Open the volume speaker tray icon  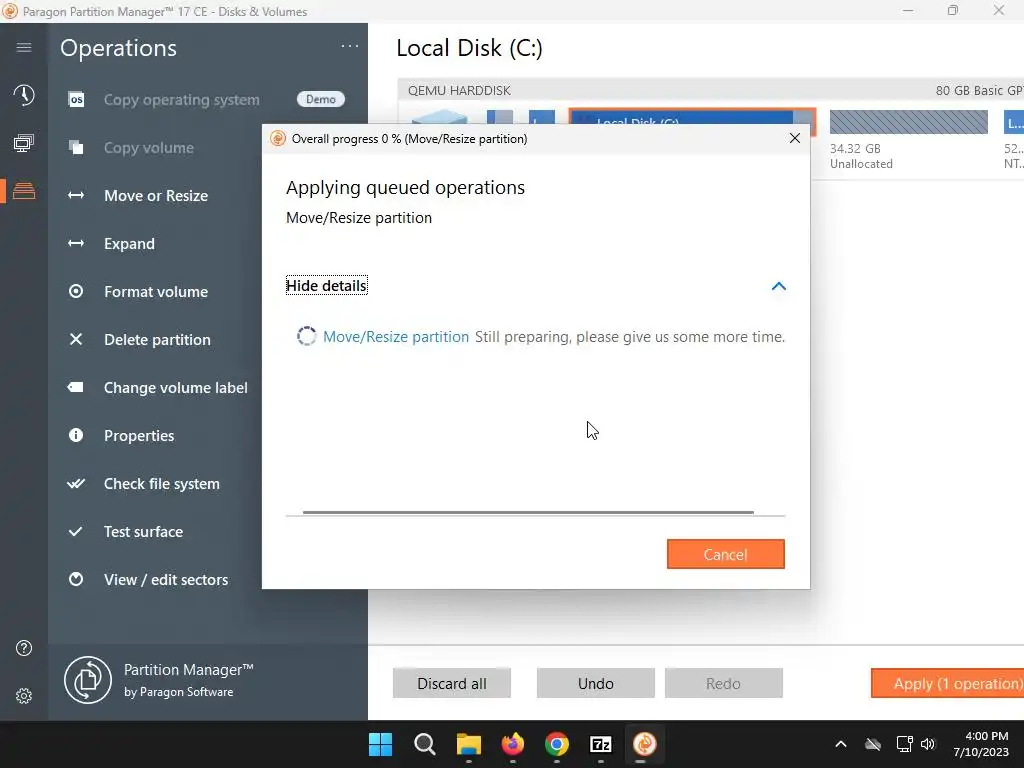coord(928,744)
